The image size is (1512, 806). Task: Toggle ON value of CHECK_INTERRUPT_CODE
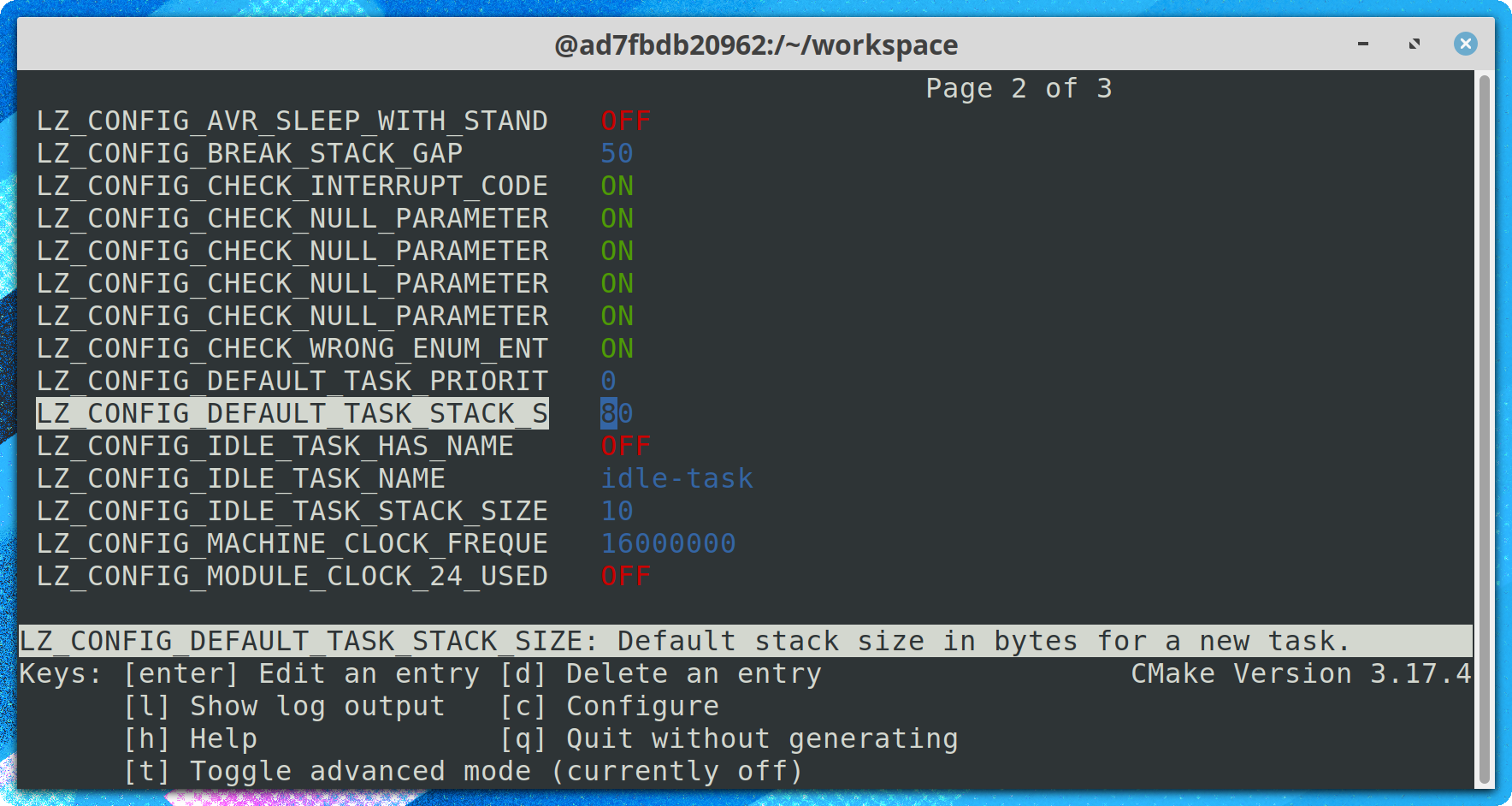tap(617, 186)
